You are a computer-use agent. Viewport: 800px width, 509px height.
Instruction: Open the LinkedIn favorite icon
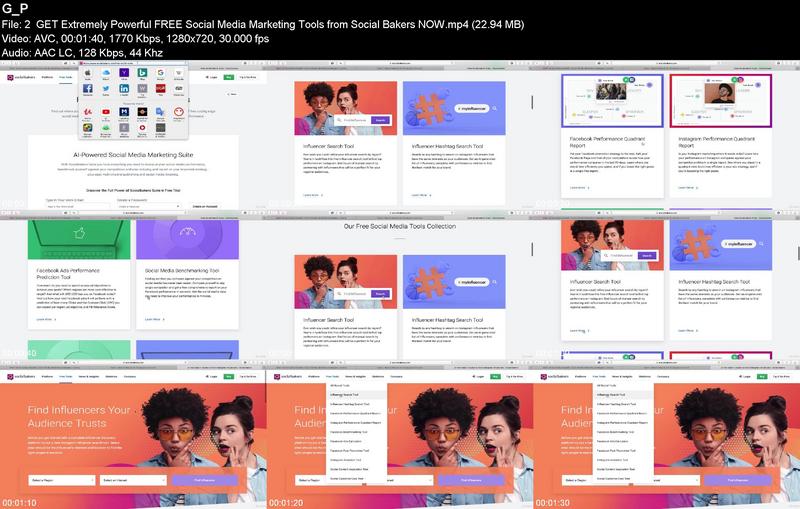click(124, 88)
